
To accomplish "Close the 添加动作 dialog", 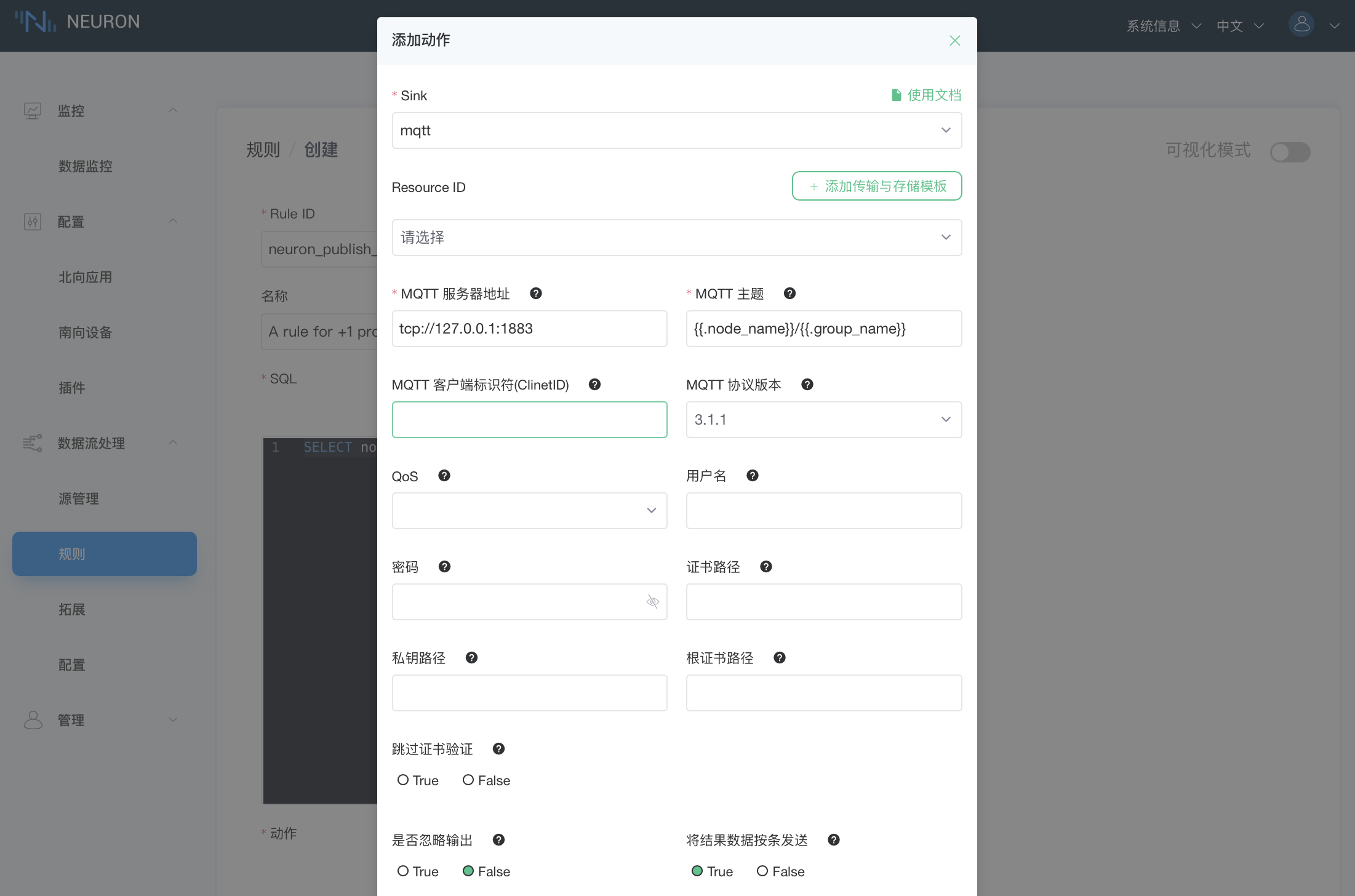I will click(954, 41).
